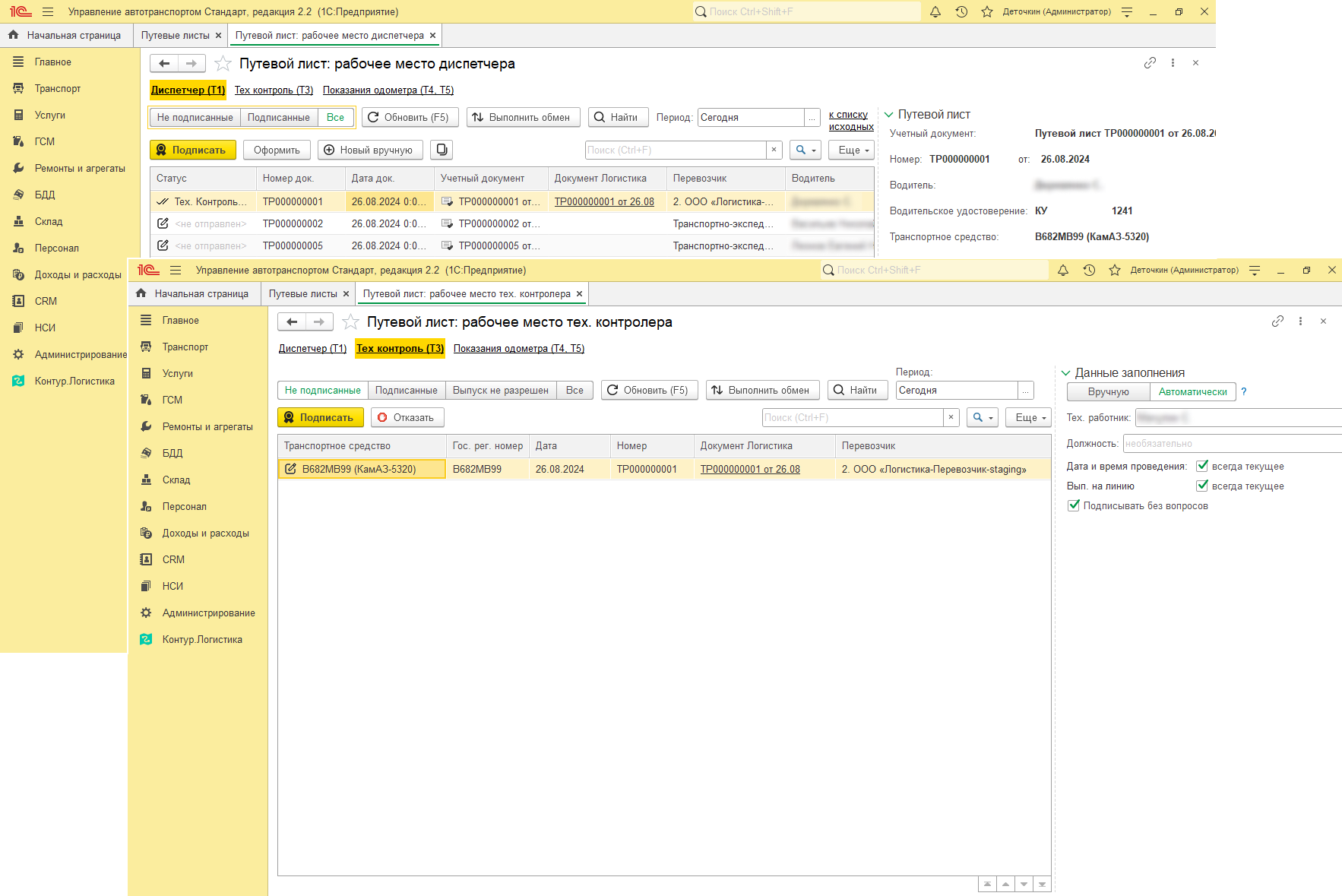Click help question mark next to Автоматически
Image resolution: width=1342 pixels, height=896 pixels.
click(x=1244, y=392)
